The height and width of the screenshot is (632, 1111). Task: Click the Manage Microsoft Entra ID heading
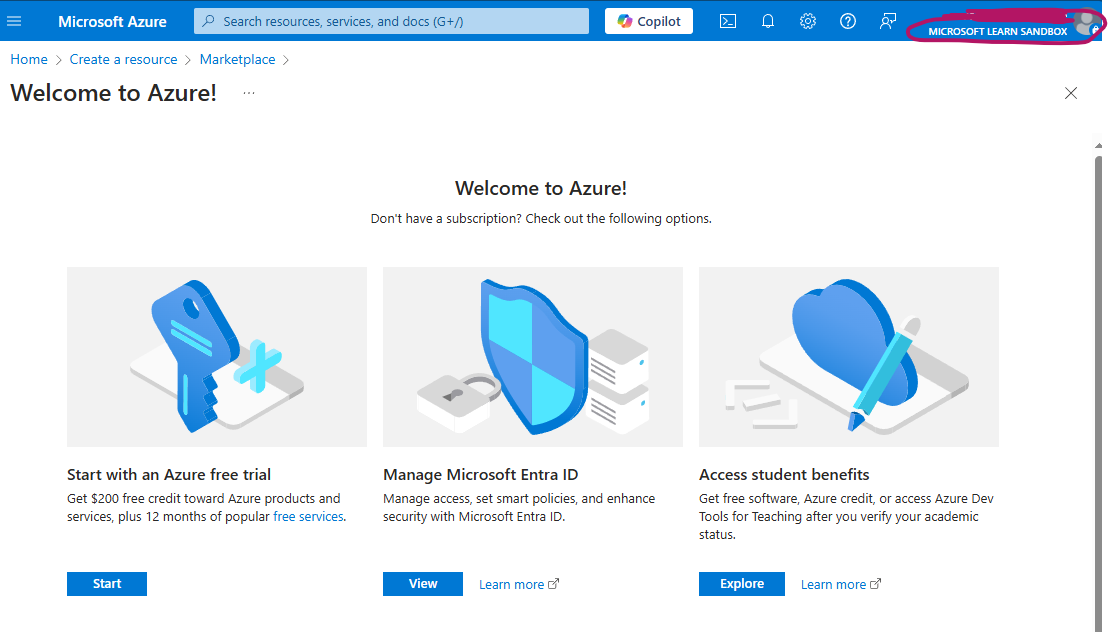pyautogui.click(x=480, y=475)
